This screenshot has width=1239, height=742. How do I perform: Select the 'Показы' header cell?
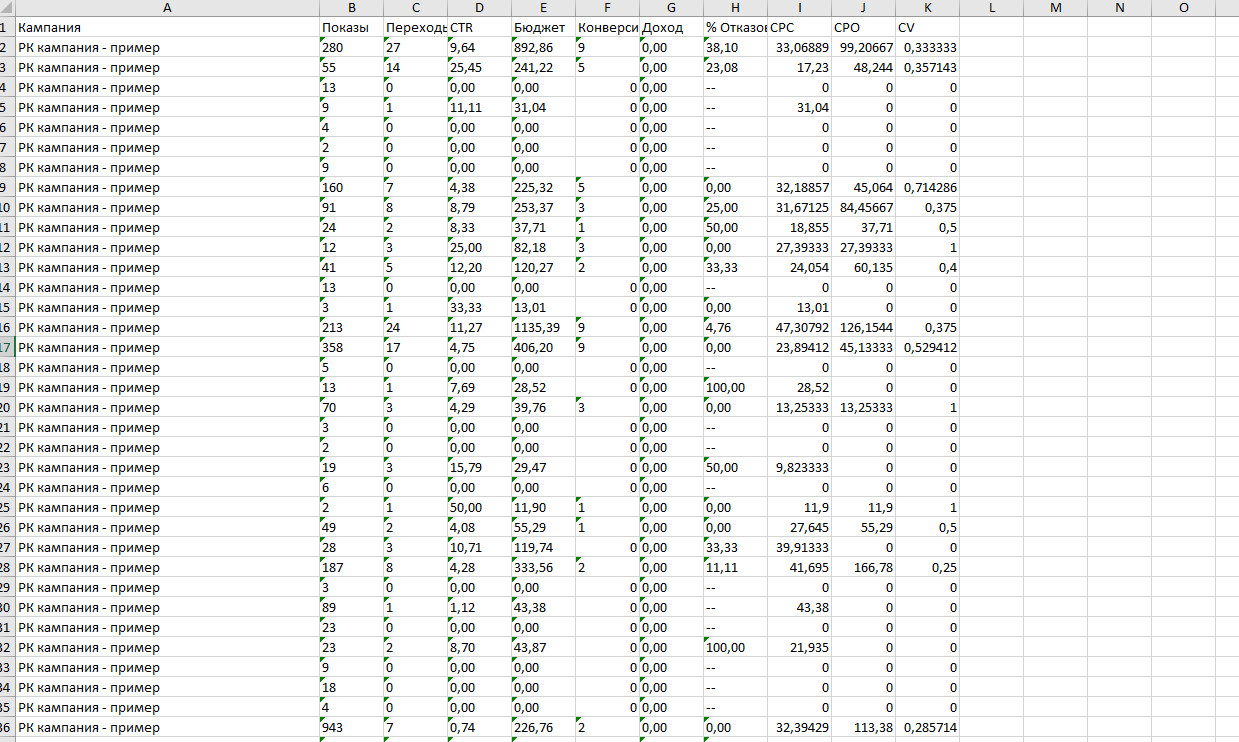coord(350,28)
